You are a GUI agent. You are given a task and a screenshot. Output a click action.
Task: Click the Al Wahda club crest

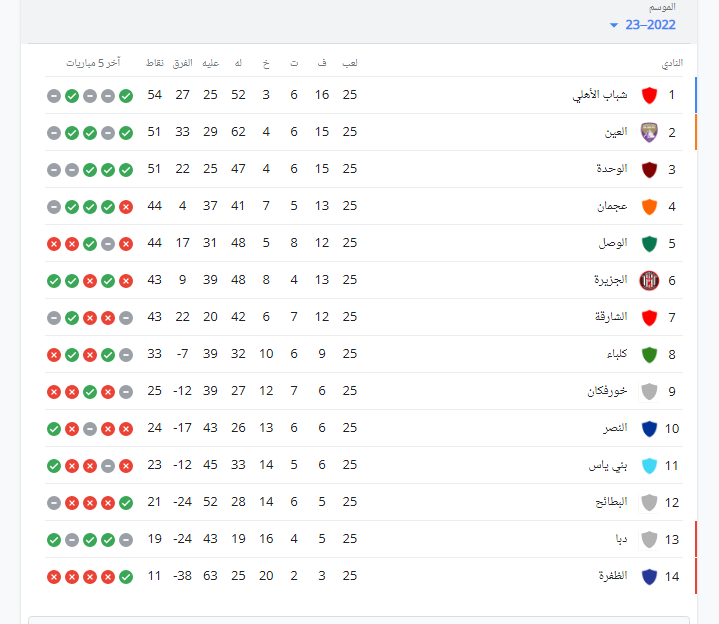click(x=649, y=170)
